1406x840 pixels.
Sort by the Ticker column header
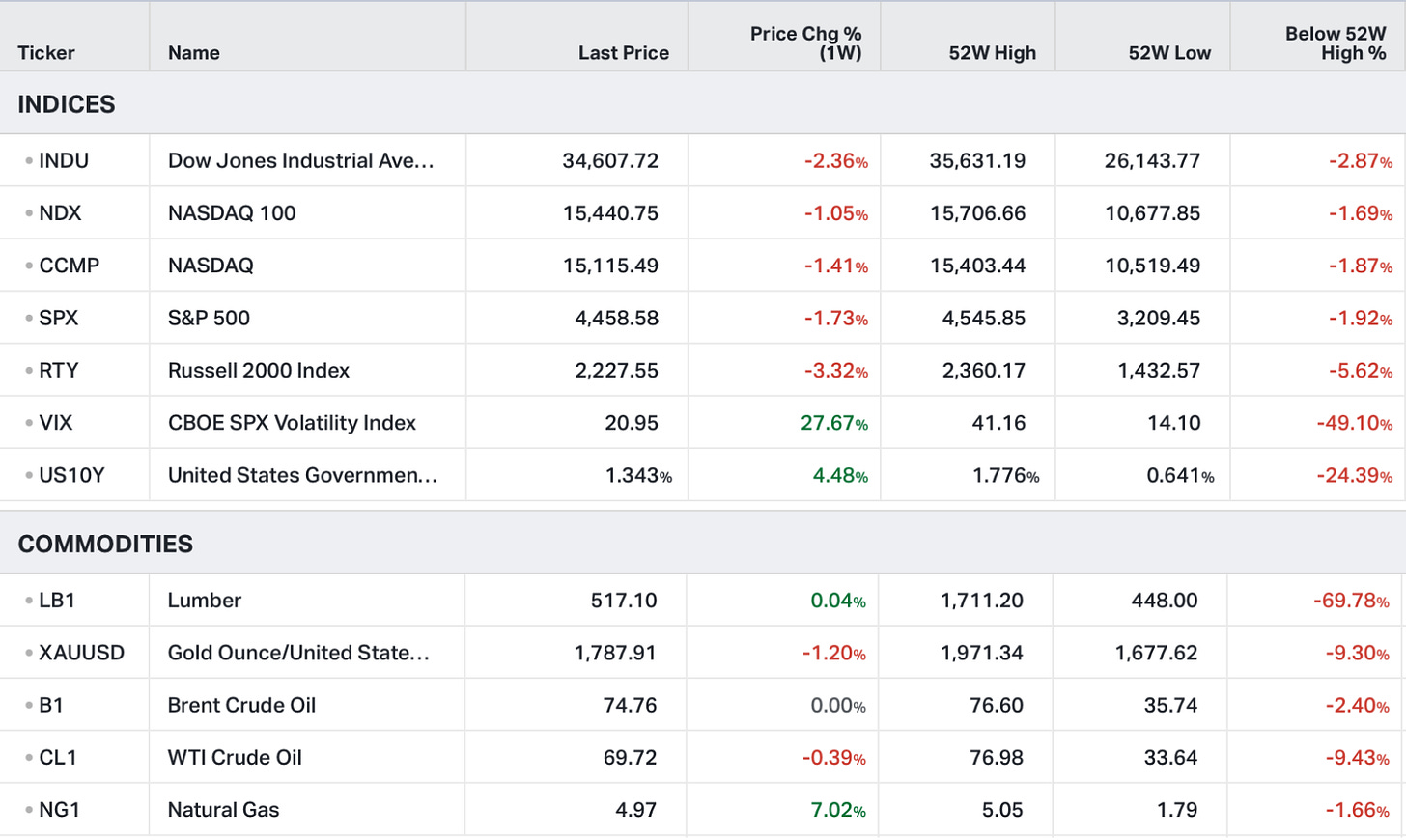(x=46, y=53)
